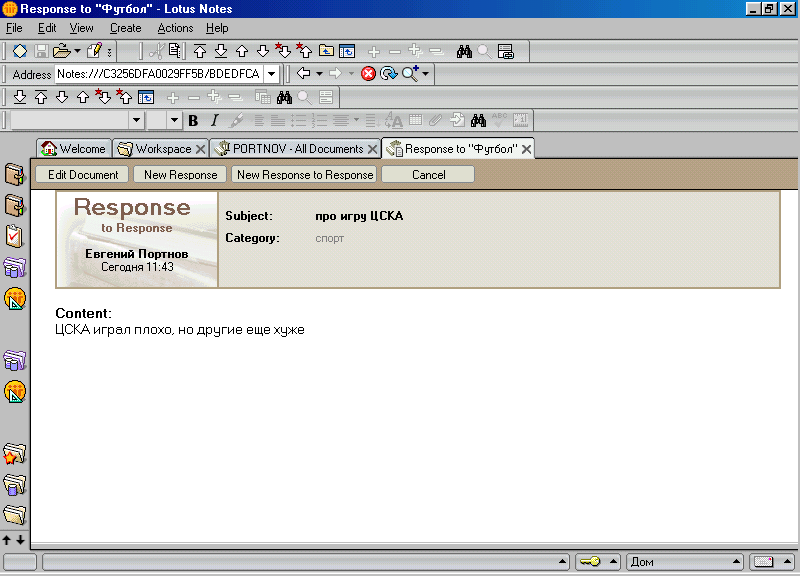The height and width of the screenshot is (576, 800).
Task: Expand the Search icon dropdown arrow
Action: [x=426, y=73]
